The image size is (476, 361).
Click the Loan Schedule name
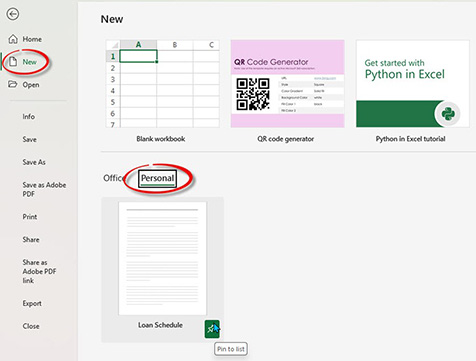(160, 325)
